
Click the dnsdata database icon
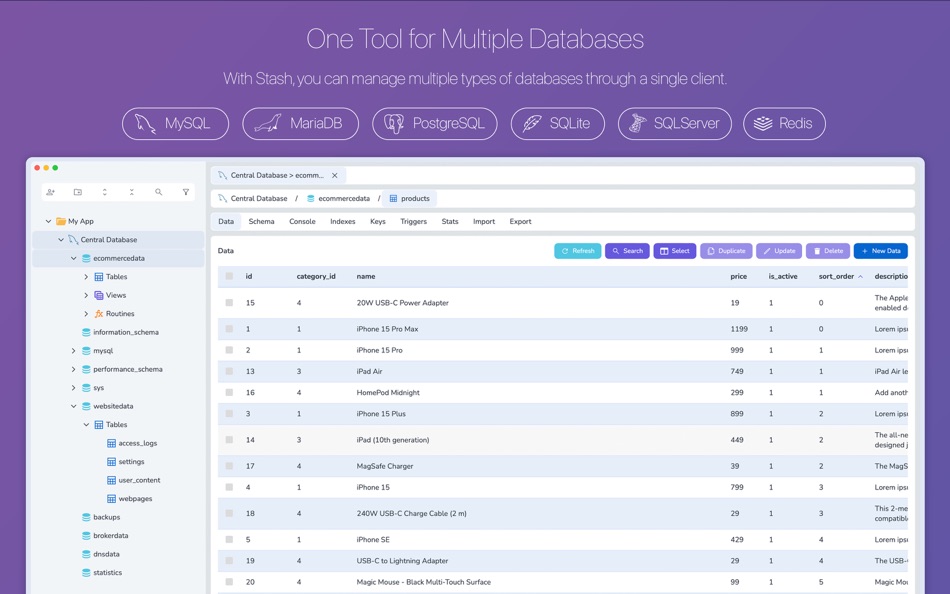(x=86, y=554)
